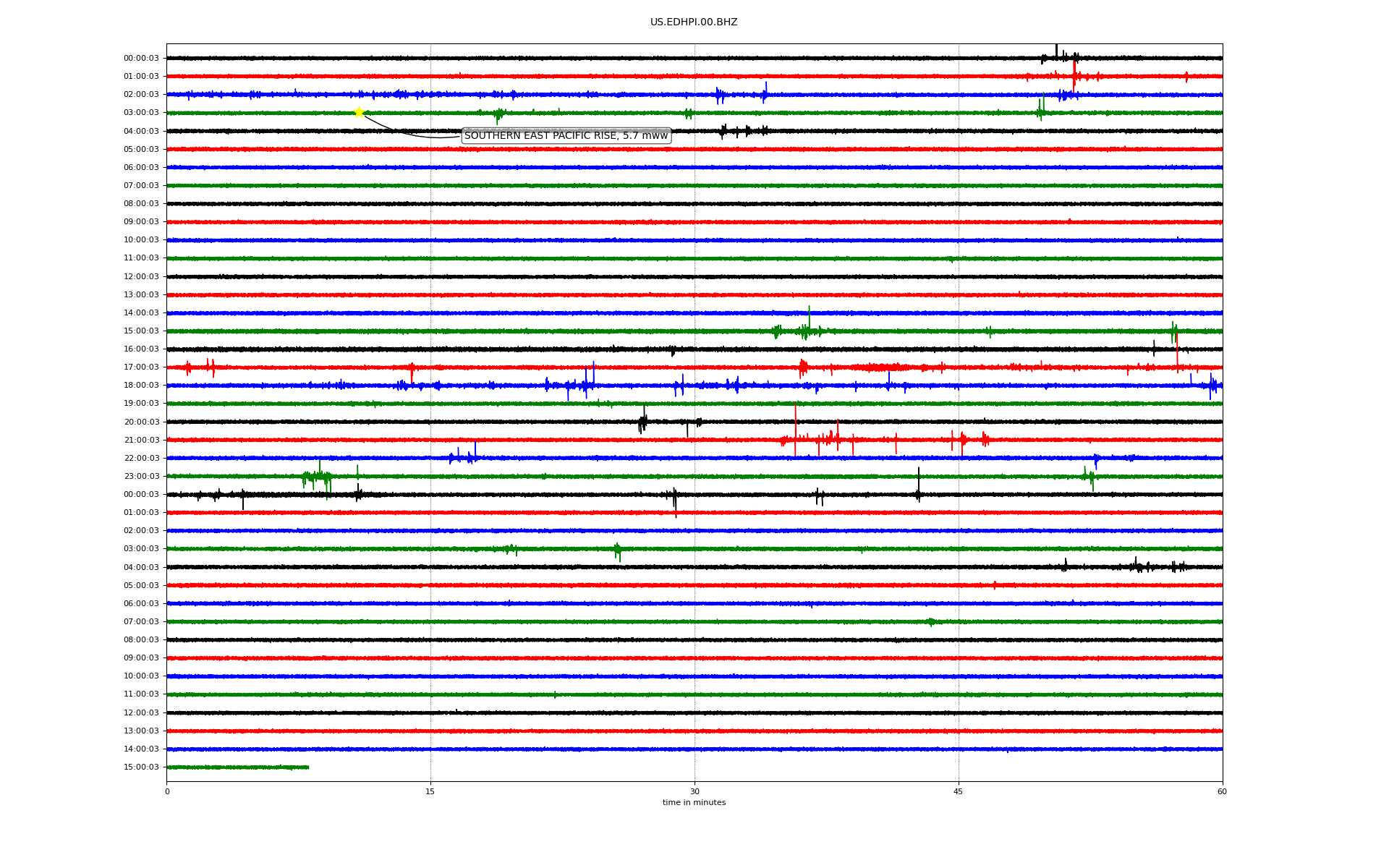The width and height of the screenshot is (1389, 868).
Task: Click the 15:00:03 label of the truncated green trace
Action: tap(141, 767)
